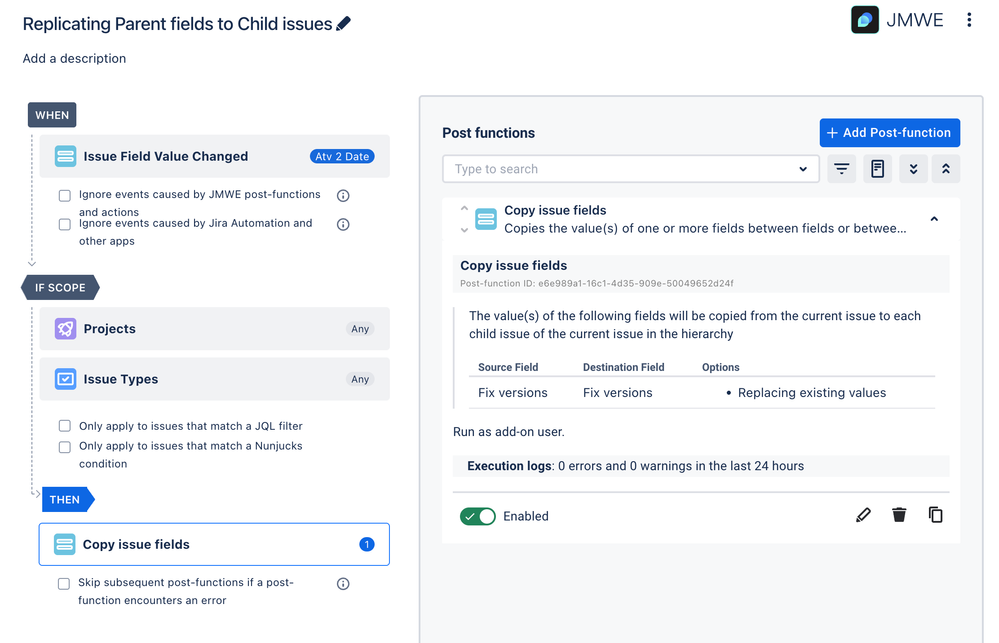Click the Copy issue fields icon in Post functions list
The height and width of the screenshot is (643, 999).
[486, 219]
